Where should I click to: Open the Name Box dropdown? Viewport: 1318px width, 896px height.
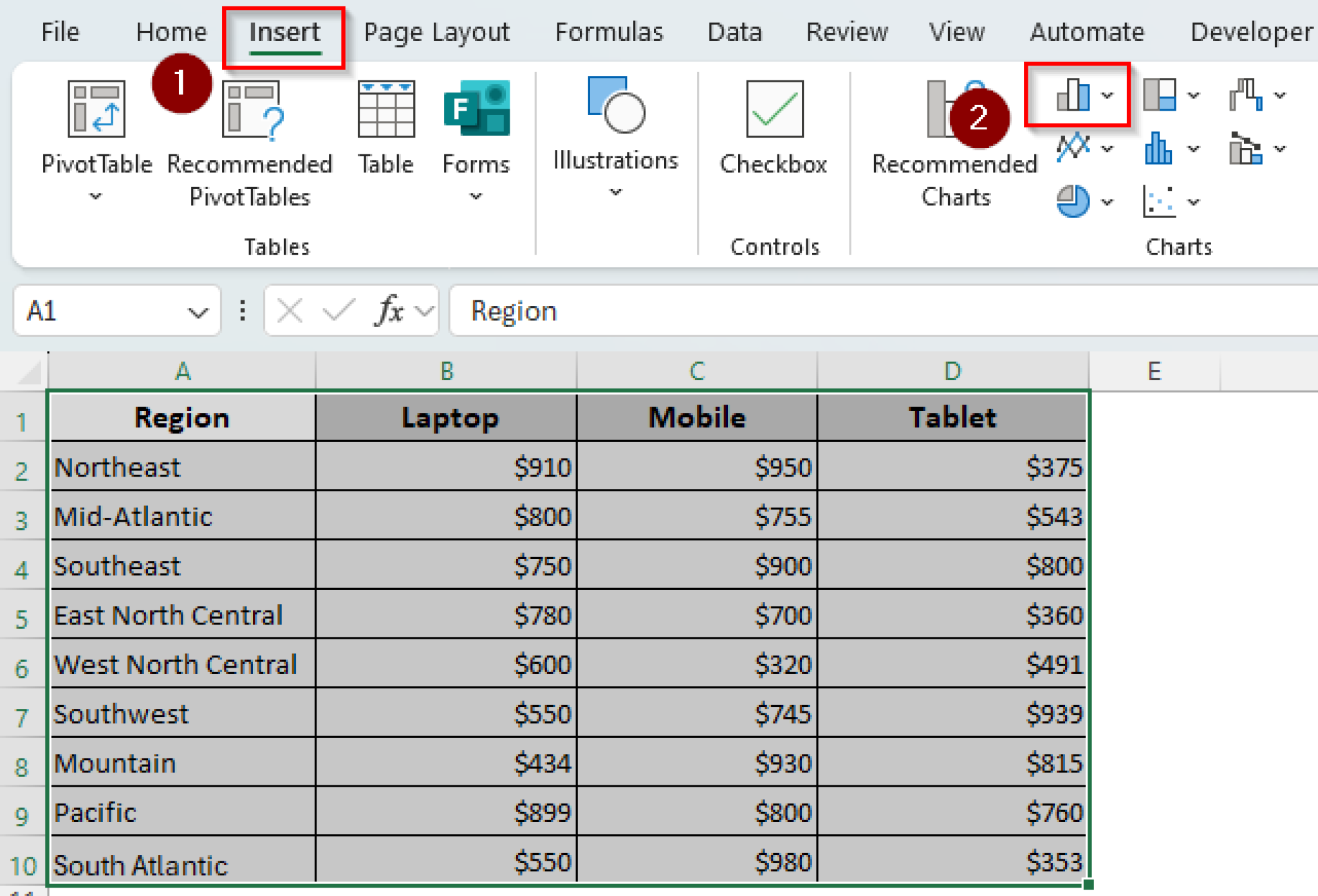tap(196, 311)
